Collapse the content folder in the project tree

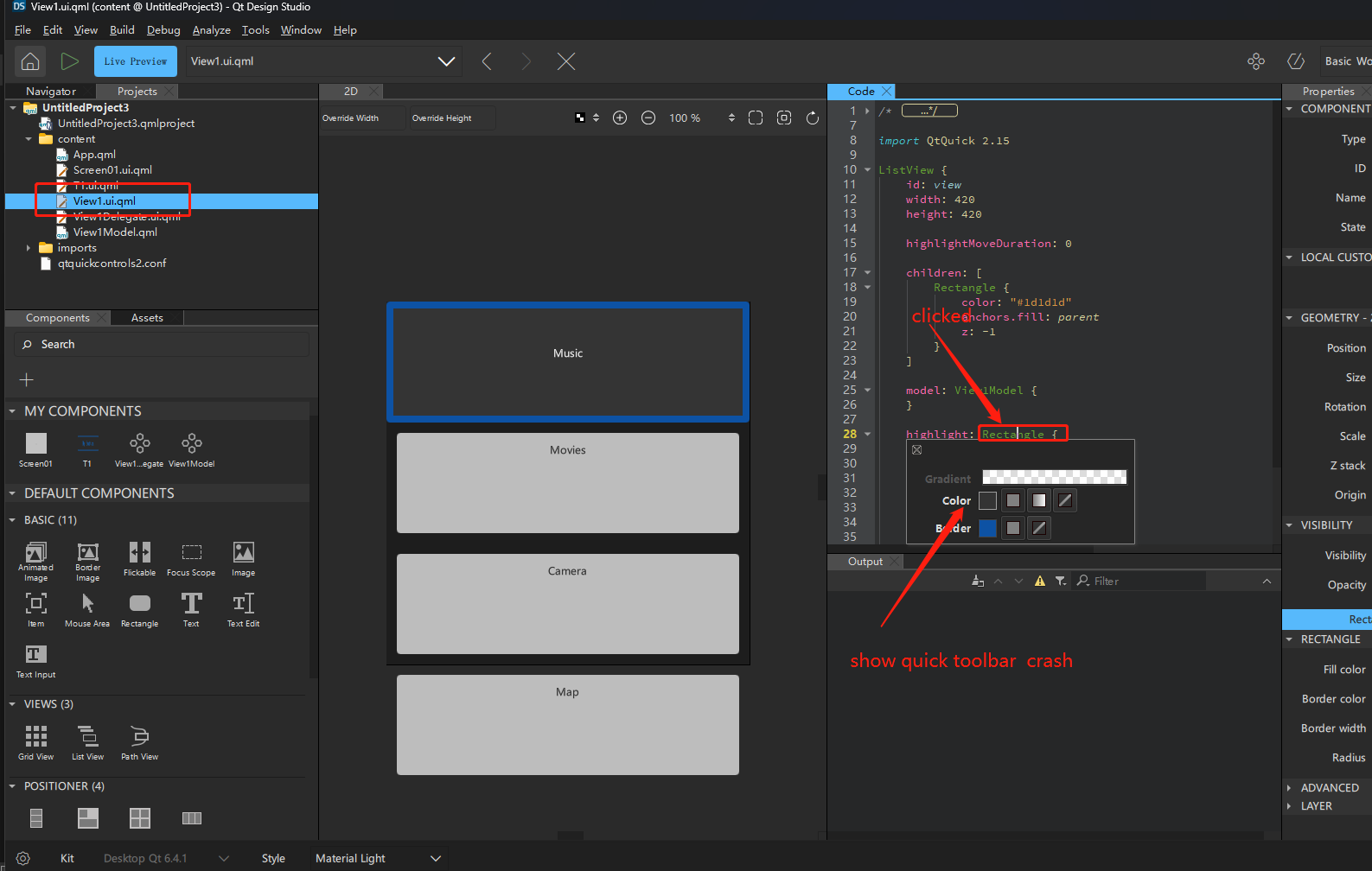(29, 139)
